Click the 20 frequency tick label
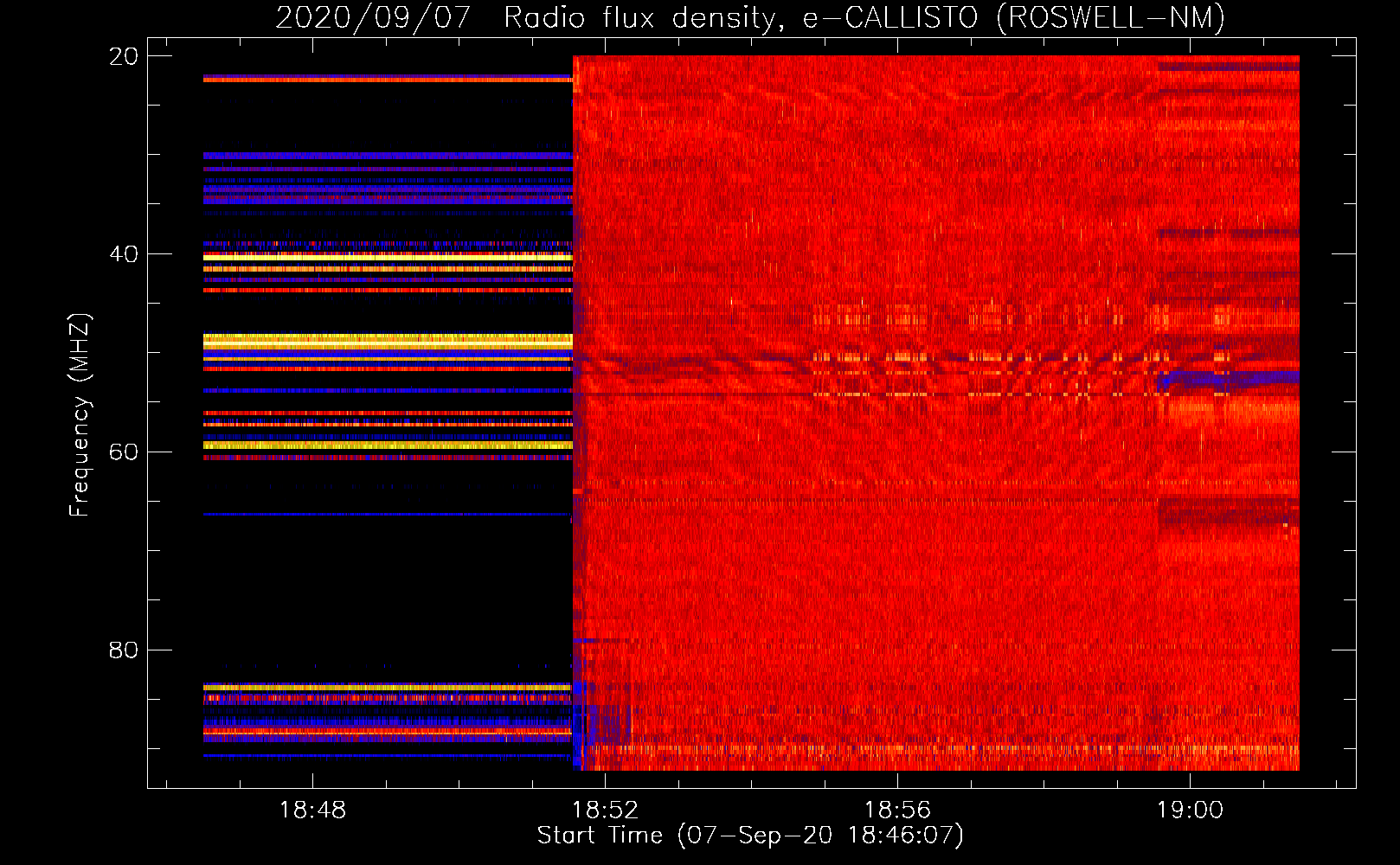This screenshot has height=865, width=1400. click(x=124, y=56)
